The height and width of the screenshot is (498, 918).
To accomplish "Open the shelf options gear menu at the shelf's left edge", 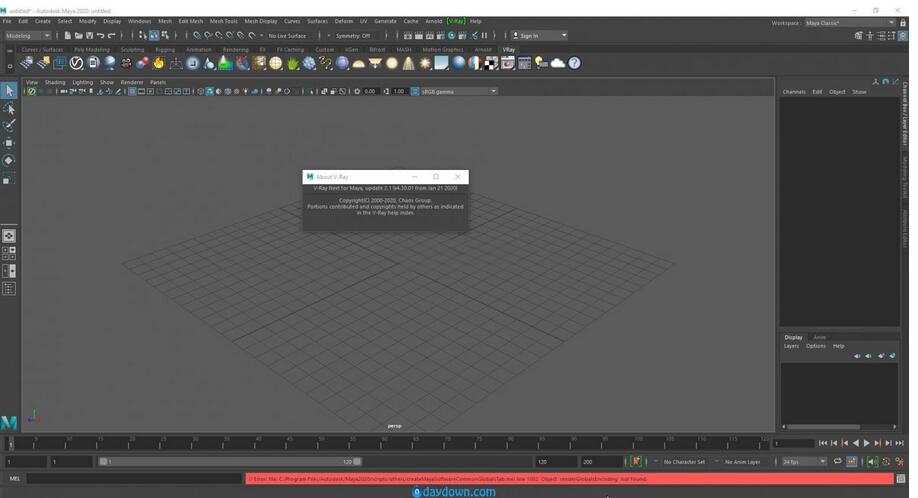I will click(x=10, y=66).
